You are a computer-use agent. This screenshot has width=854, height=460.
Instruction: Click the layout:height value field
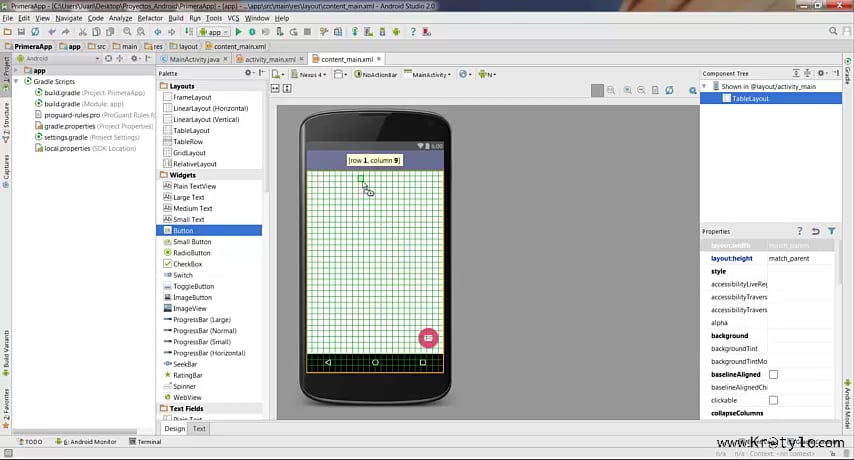800,259
